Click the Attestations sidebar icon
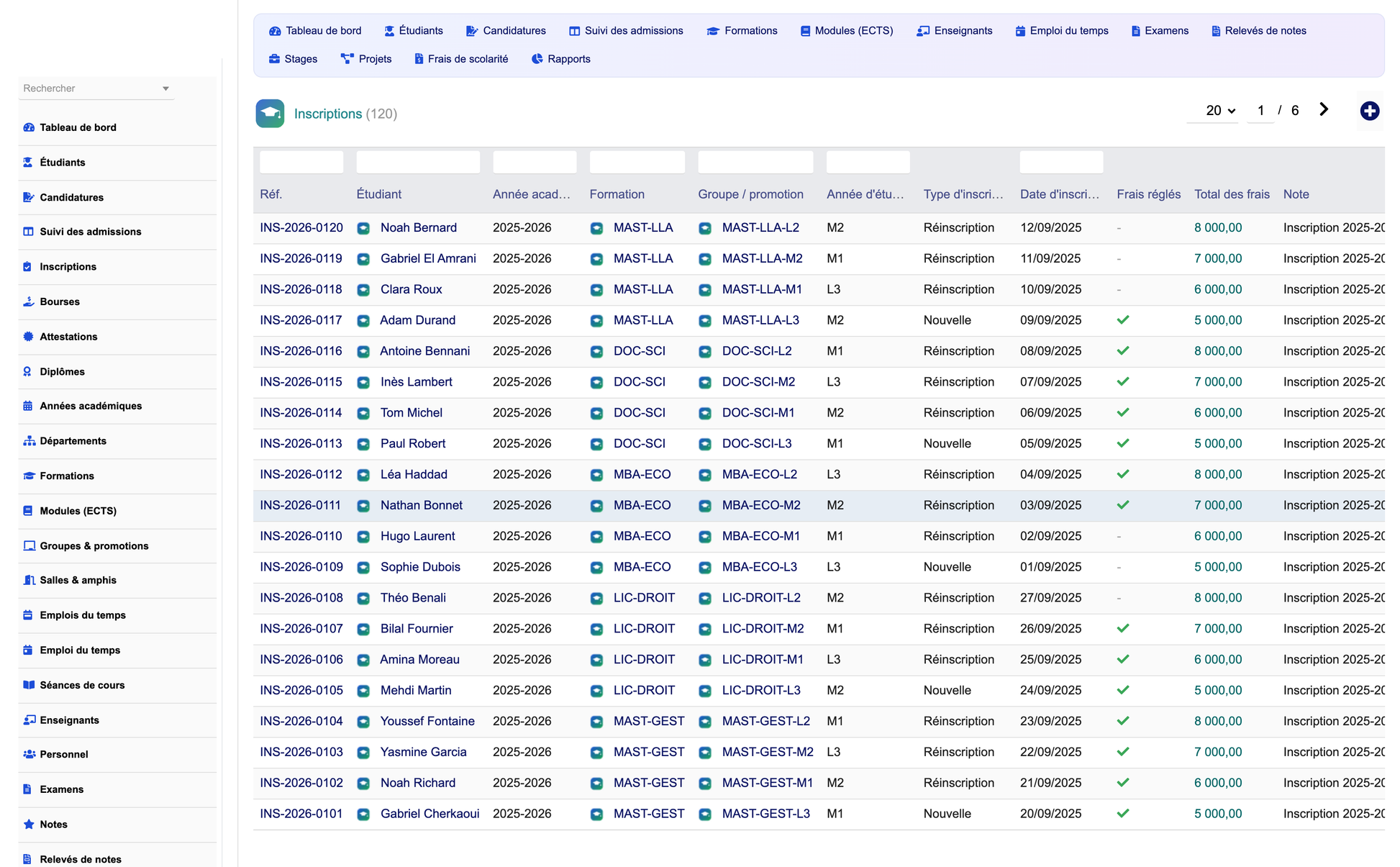This screenshot has height=867, width=1400. (29, 337)
